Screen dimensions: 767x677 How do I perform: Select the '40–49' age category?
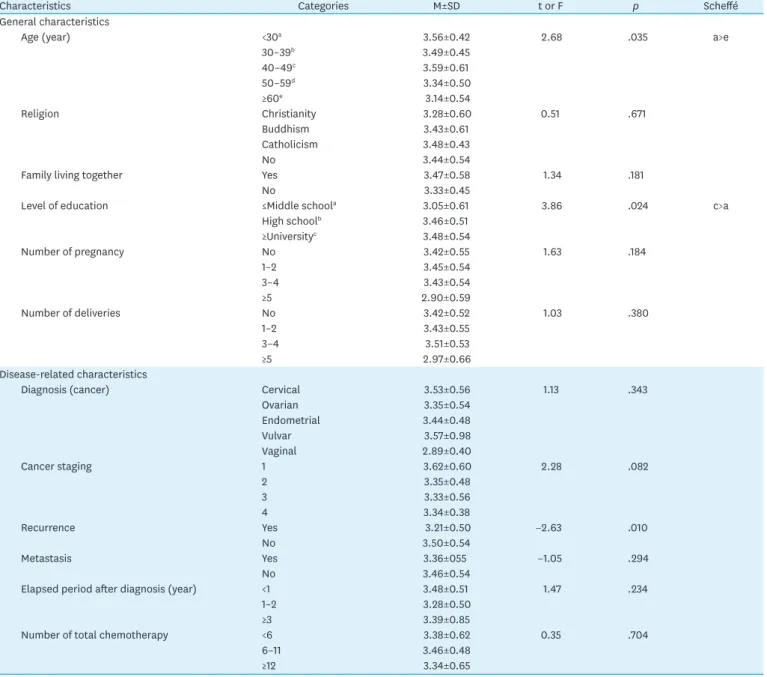click(278, 68)
